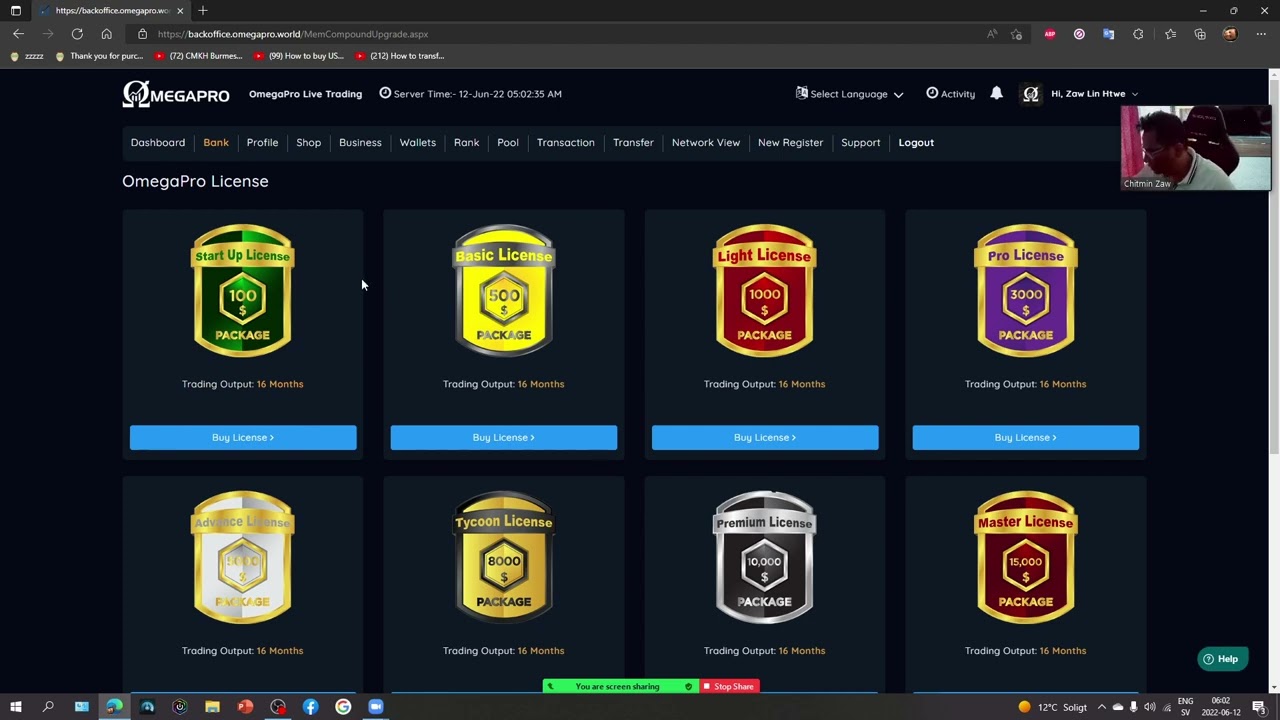Buy the Basic License
Image resolution: width=1280 pixels, height=720 pixels.
tap(504, 437)
